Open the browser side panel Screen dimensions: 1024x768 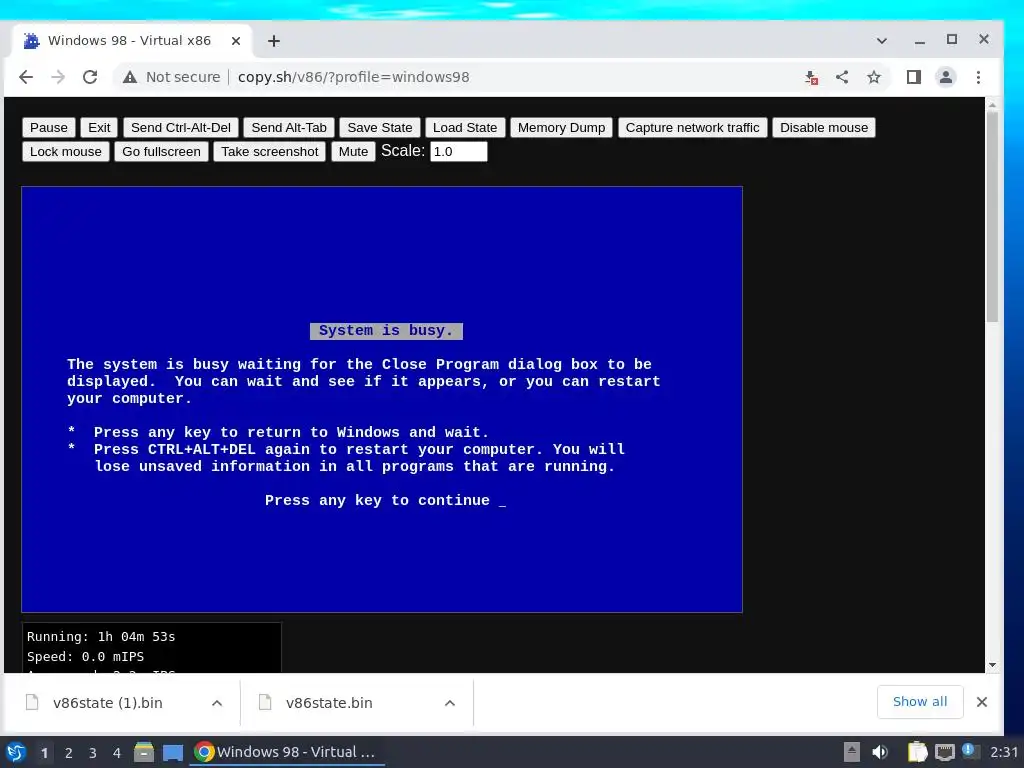pos(914,77)
